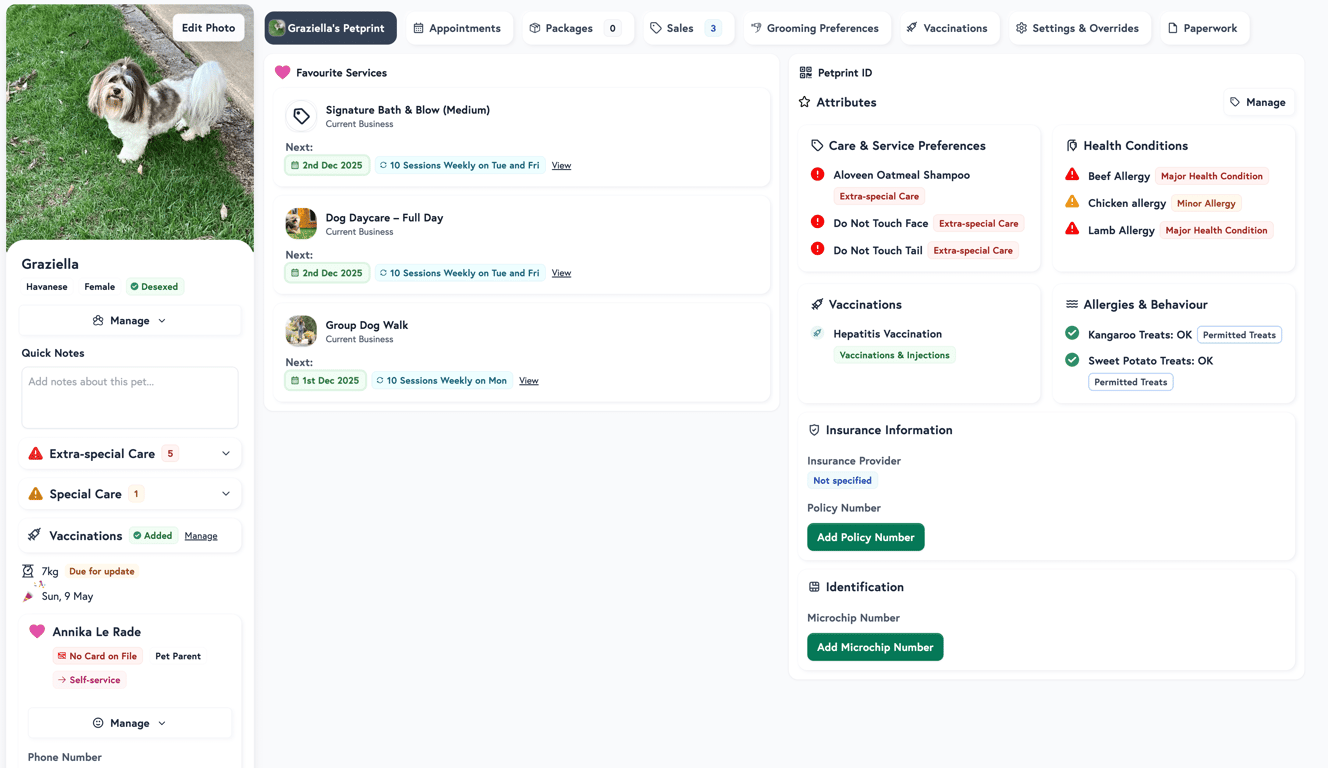This screenshot has width=1328, height=768.
Task: Click the Minor Allergy tag
Action: click(1206, 203)
